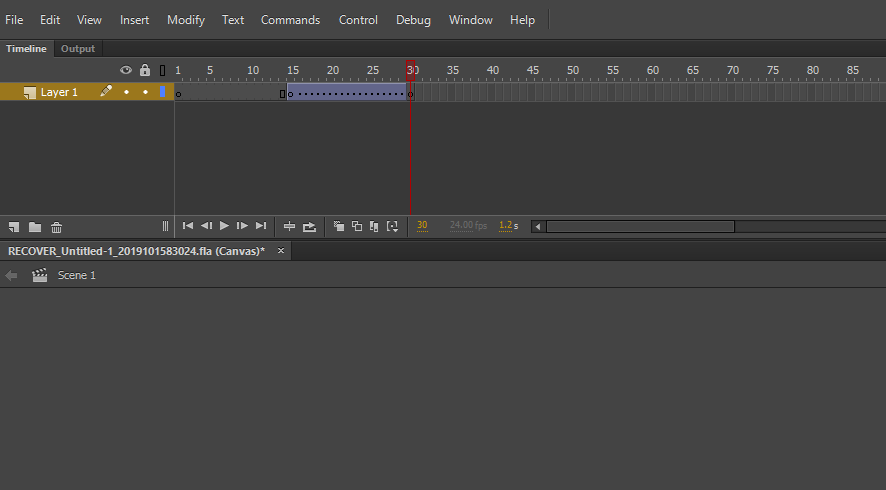Screen dimensions: 886x490
Task: Click the Scene 1 clapperboard icon
Action: [40, 275]
